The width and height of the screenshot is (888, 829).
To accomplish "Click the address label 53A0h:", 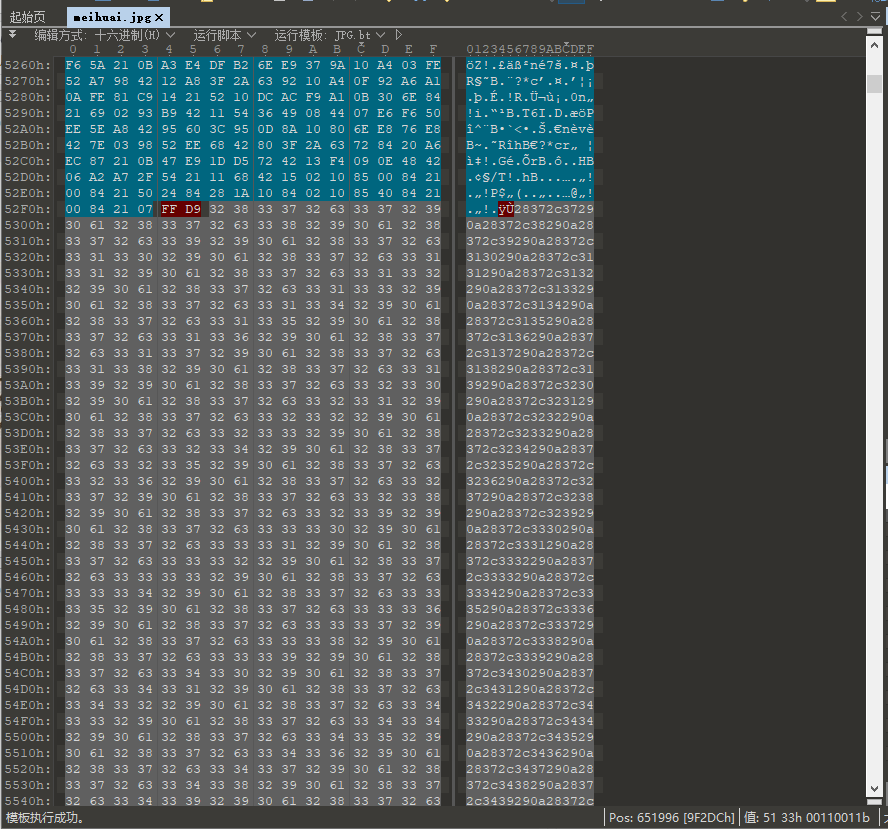I will point(28,385).
